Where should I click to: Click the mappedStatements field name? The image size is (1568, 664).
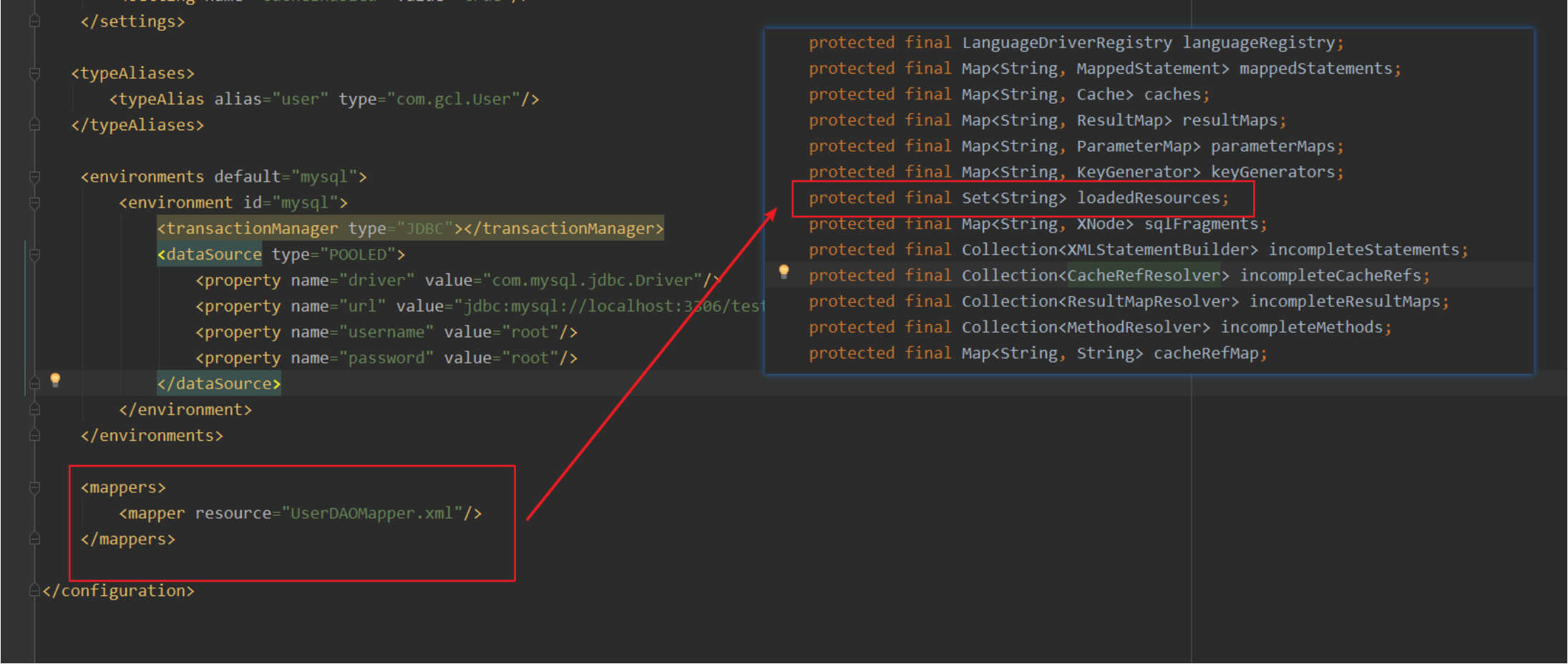point(1315,69)
